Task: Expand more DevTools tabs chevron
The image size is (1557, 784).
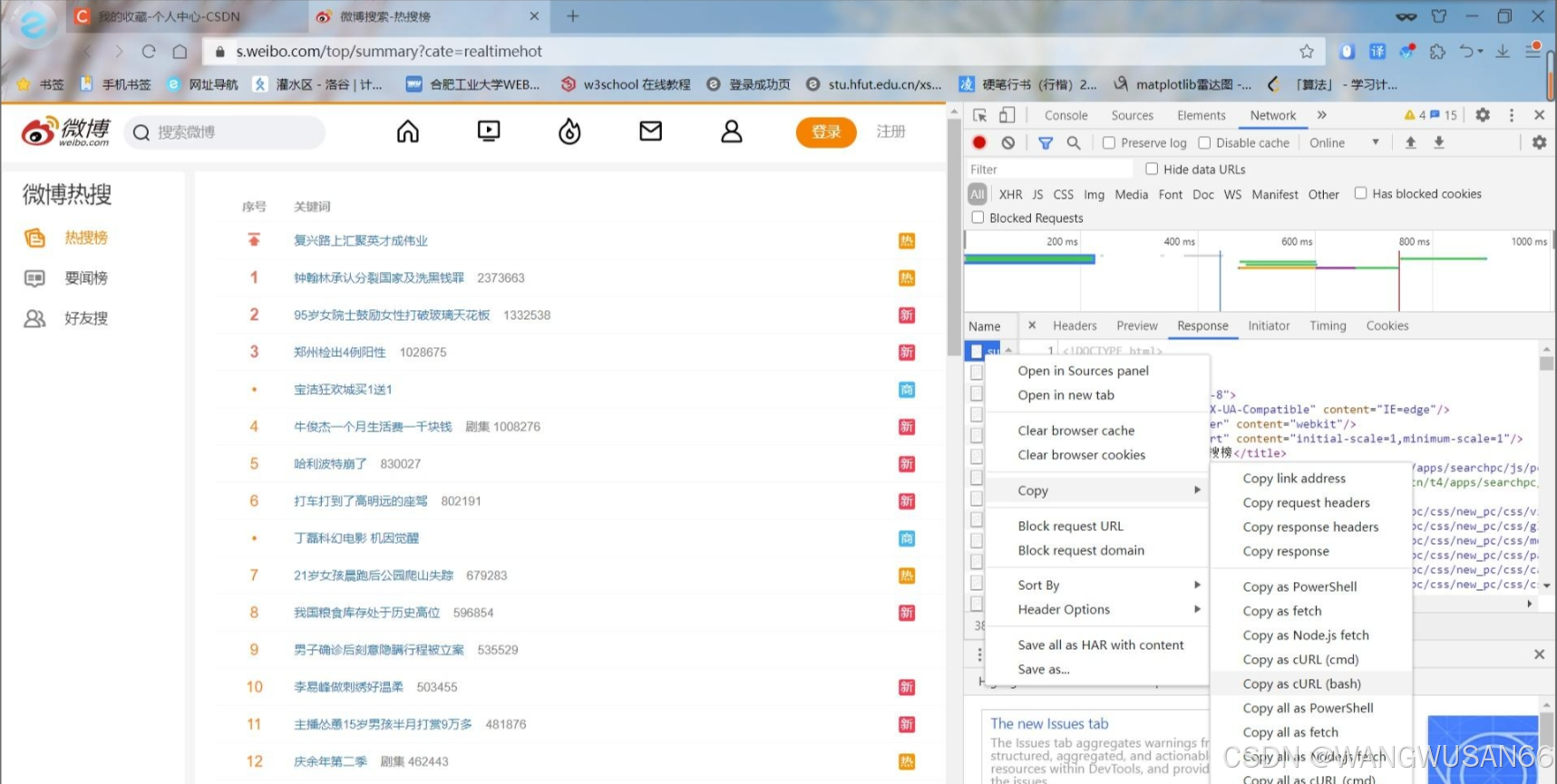Action: pos(1322,115)
